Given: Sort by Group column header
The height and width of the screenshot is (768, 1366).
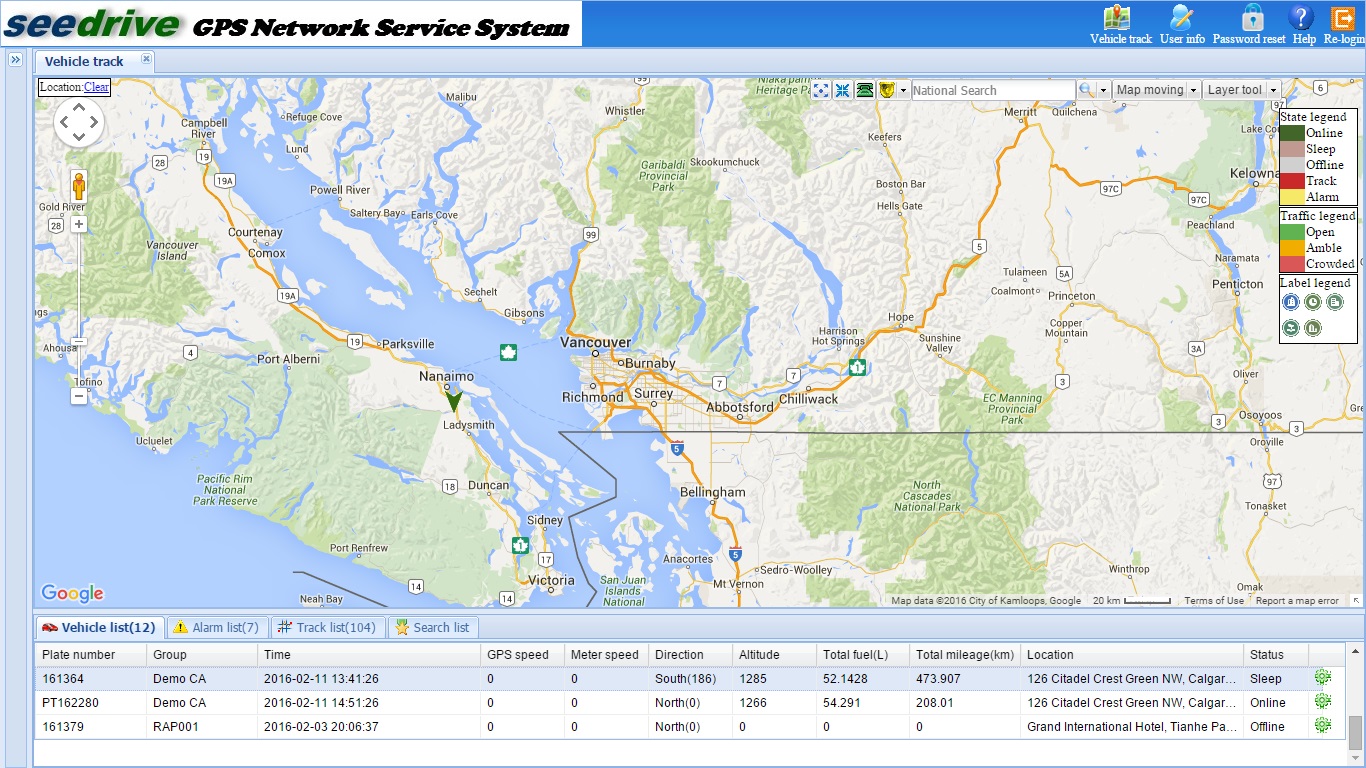Looking at the screenshot, I should pos(202,655).
